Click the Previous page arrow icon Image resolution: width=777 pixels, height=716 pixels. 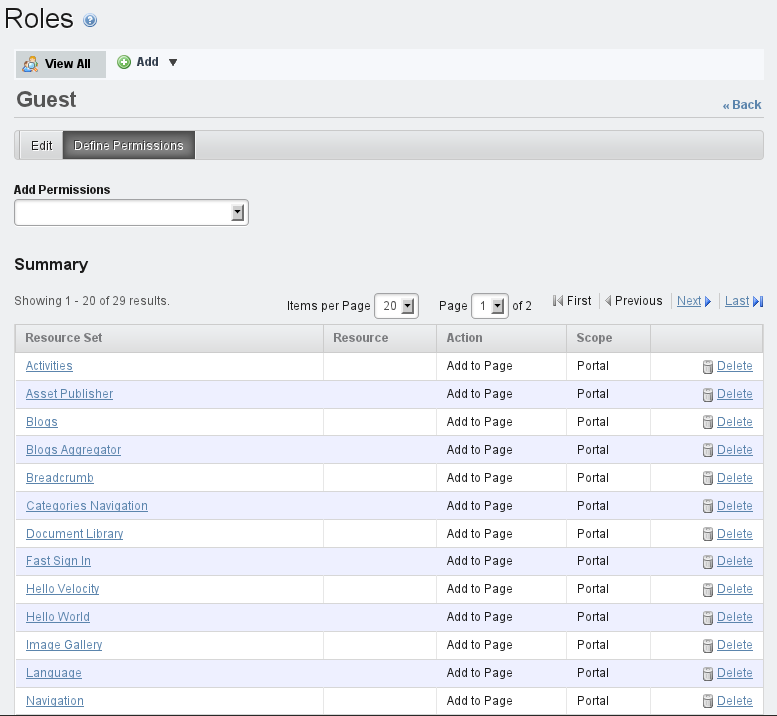pyautogui.click(x=608, y=301)
